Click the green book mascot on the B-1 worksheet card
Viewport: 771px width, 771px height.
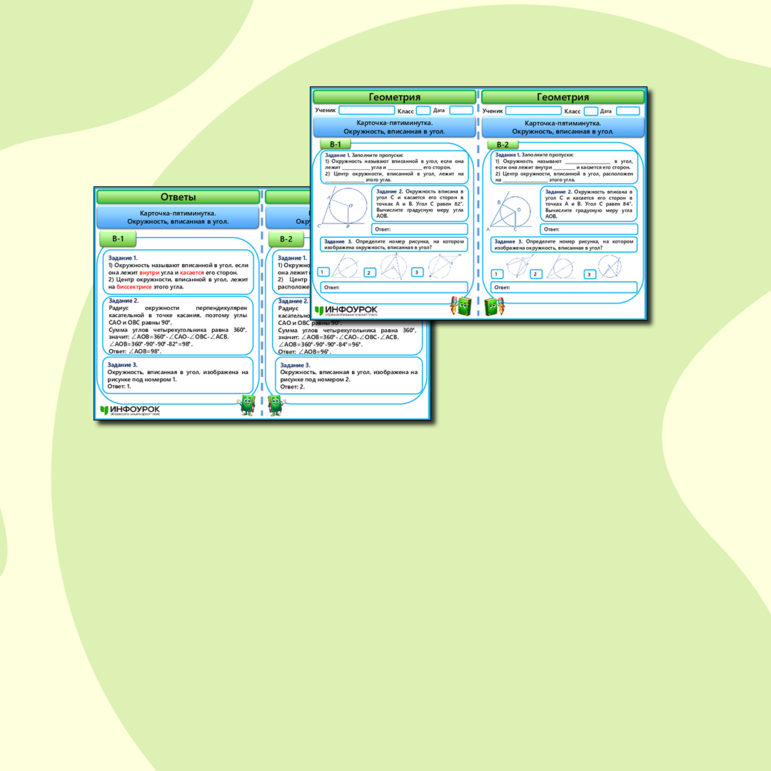[x=460, y=305]
